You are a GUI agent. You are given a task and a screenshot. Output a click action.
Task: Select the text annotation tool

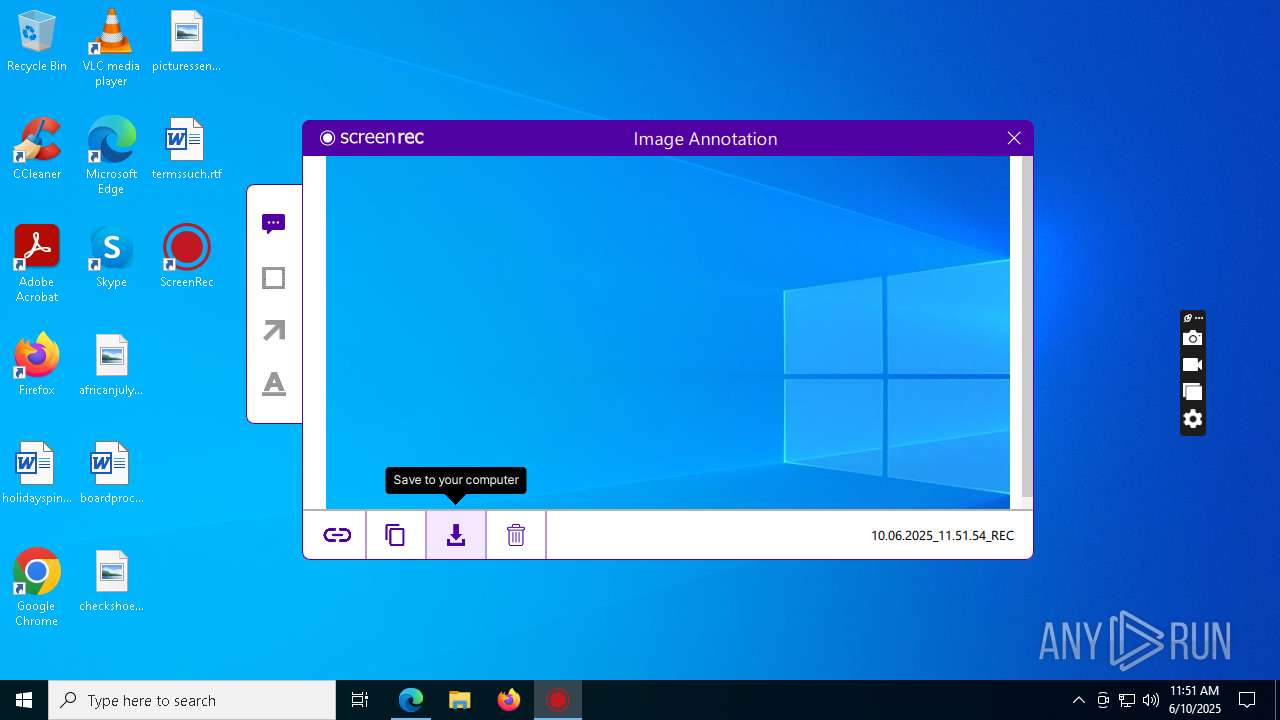[x=274, y=384]
